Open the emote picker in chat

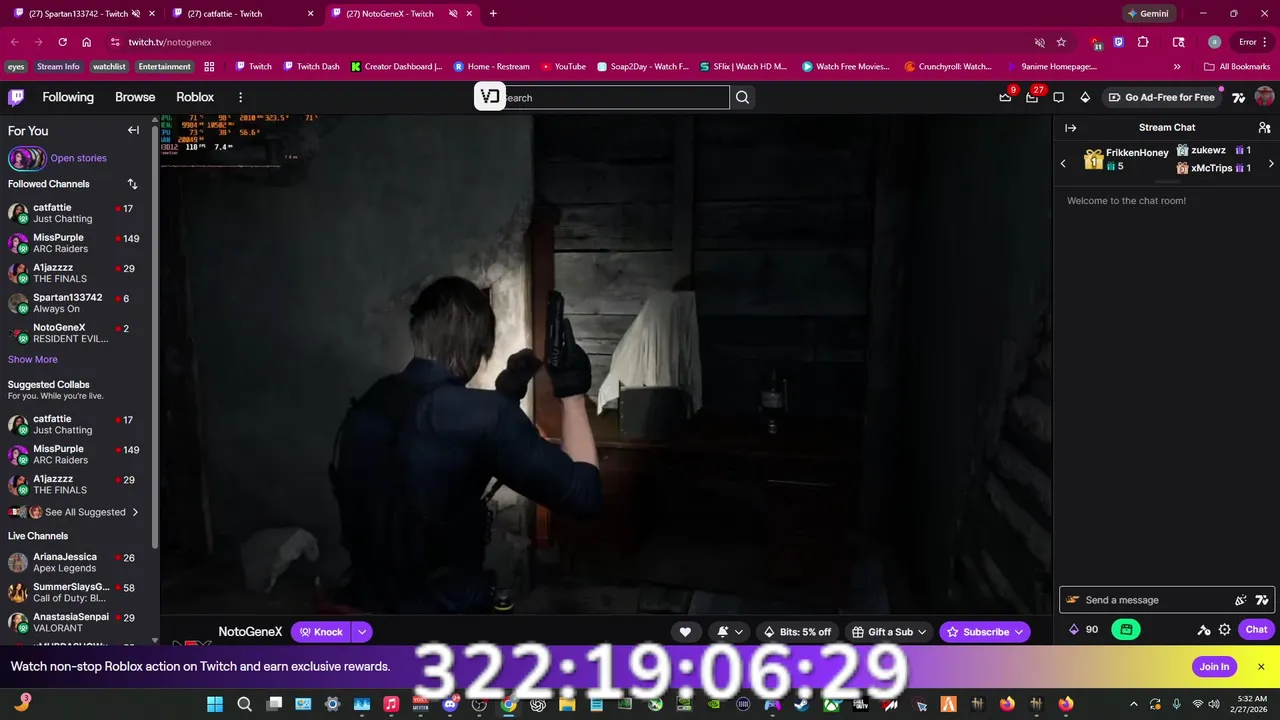[x=1262, y=600]
